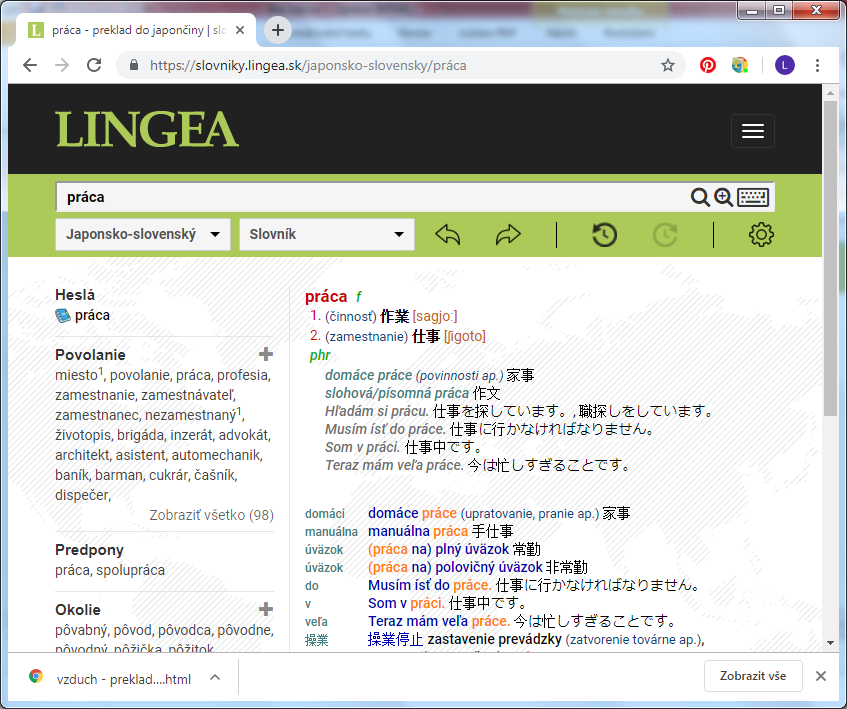Click the dispečer link
Viewport: 847px width, 709px height.
(x=82, y=495)
